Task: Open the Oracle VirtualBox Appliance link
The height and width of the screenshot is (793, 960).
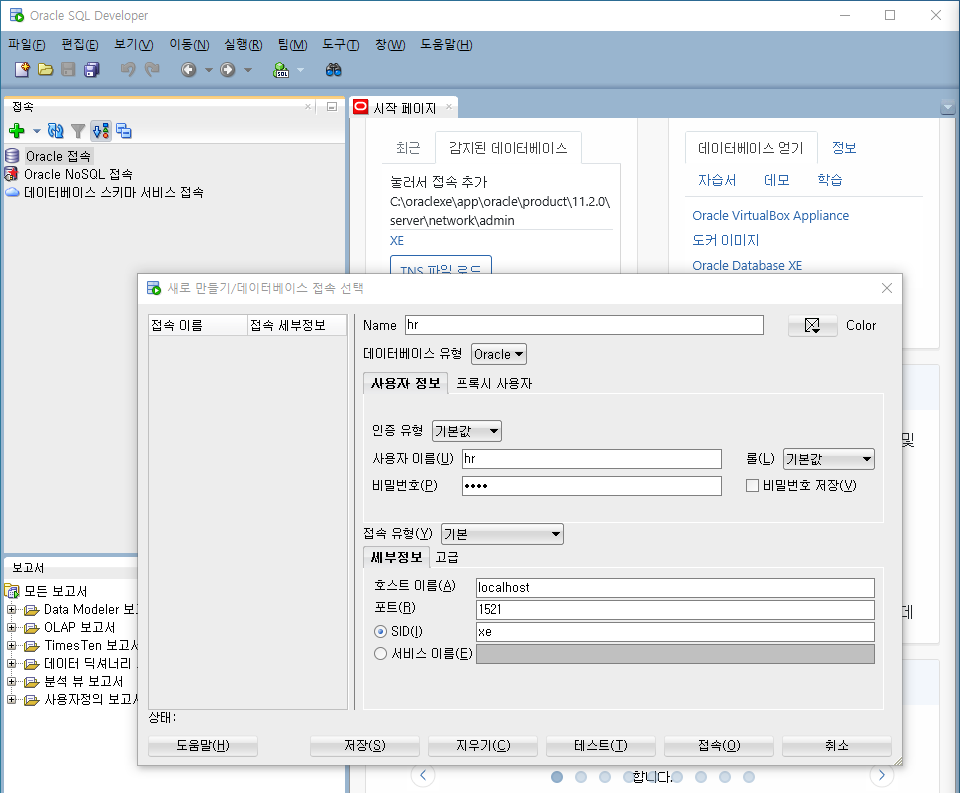Action: (x=770, y=216)
